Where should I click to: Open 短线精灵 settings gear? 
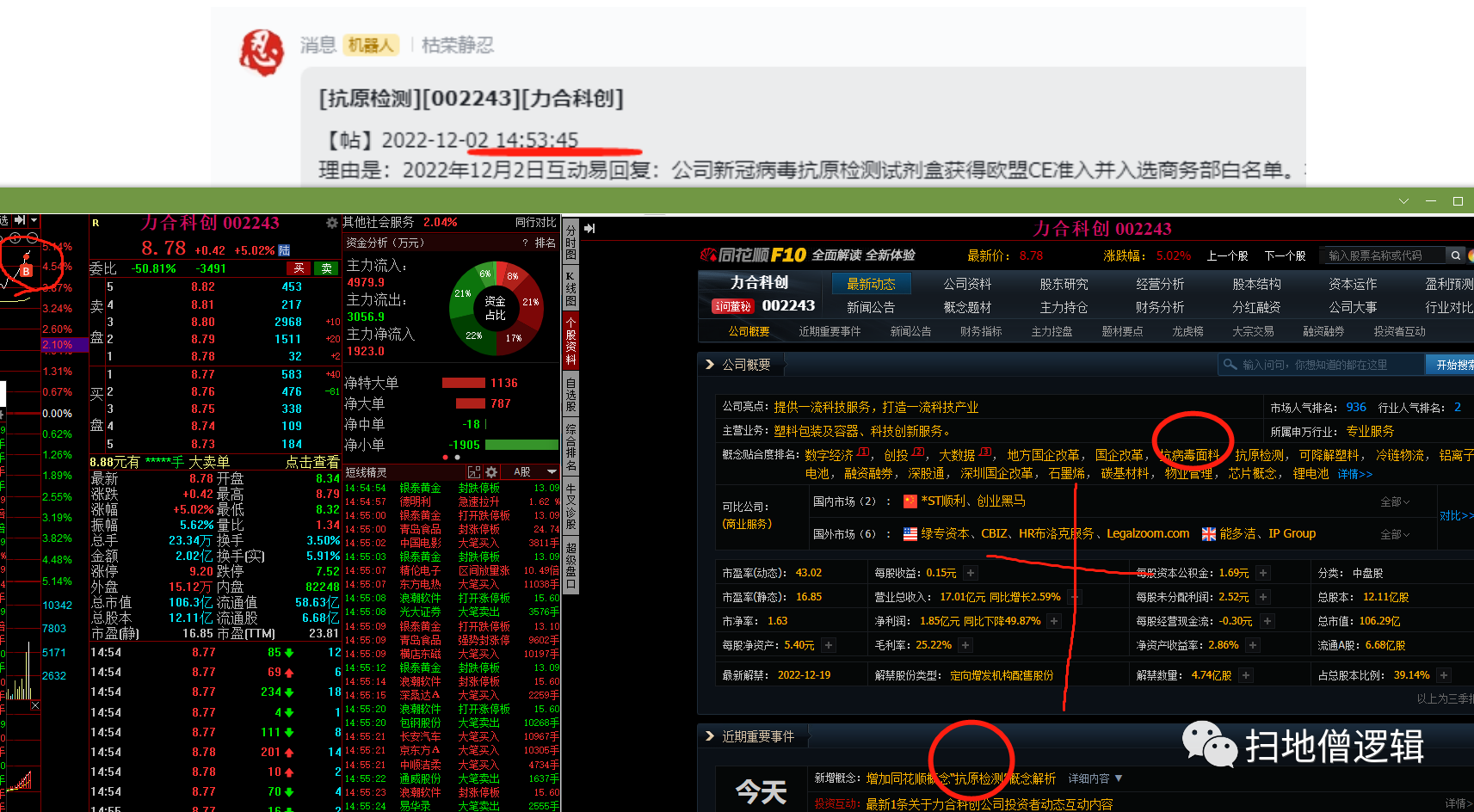[491, 472]
